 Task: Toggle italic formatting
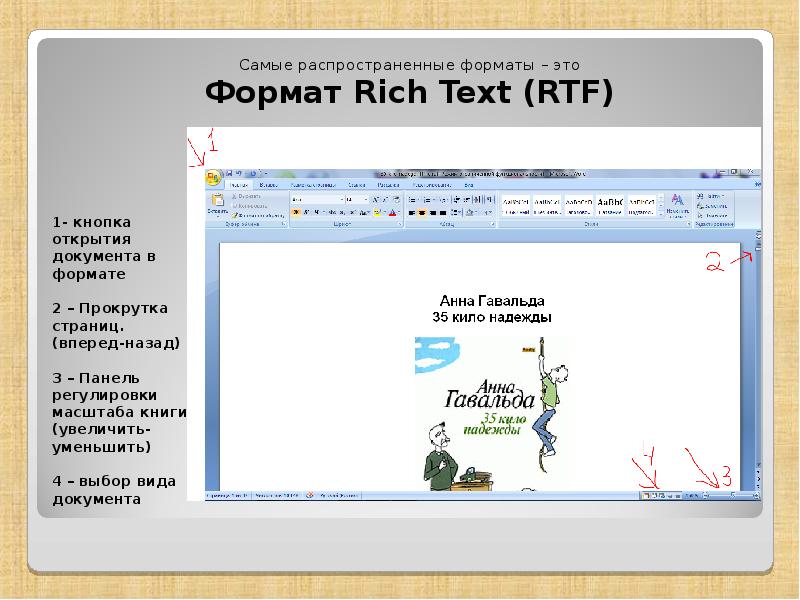(x=306, y=211)
